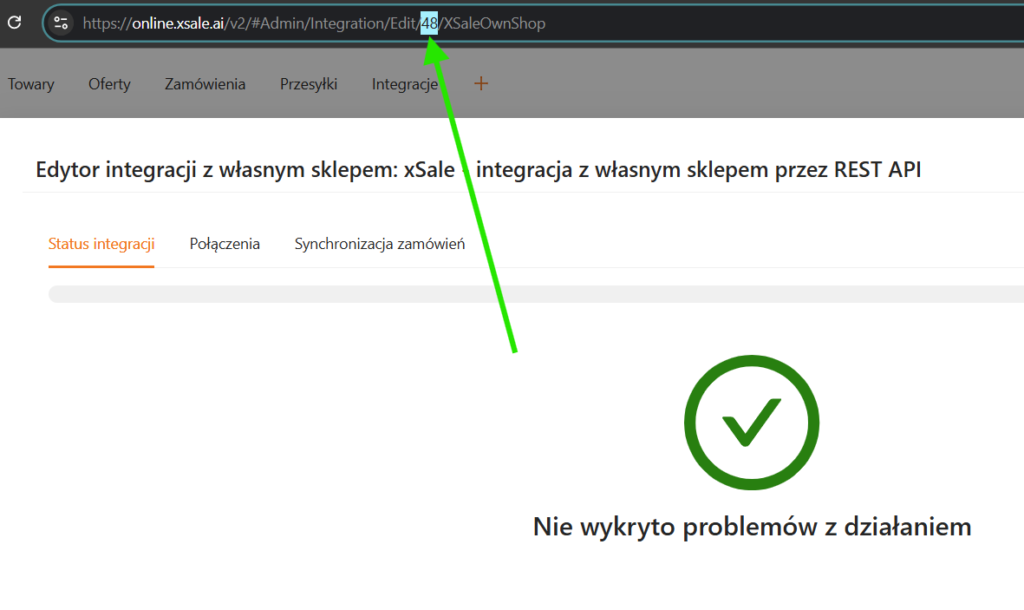
Task: Switch to the Synchronizacja zamówień tab
Action: pos(379,244)
